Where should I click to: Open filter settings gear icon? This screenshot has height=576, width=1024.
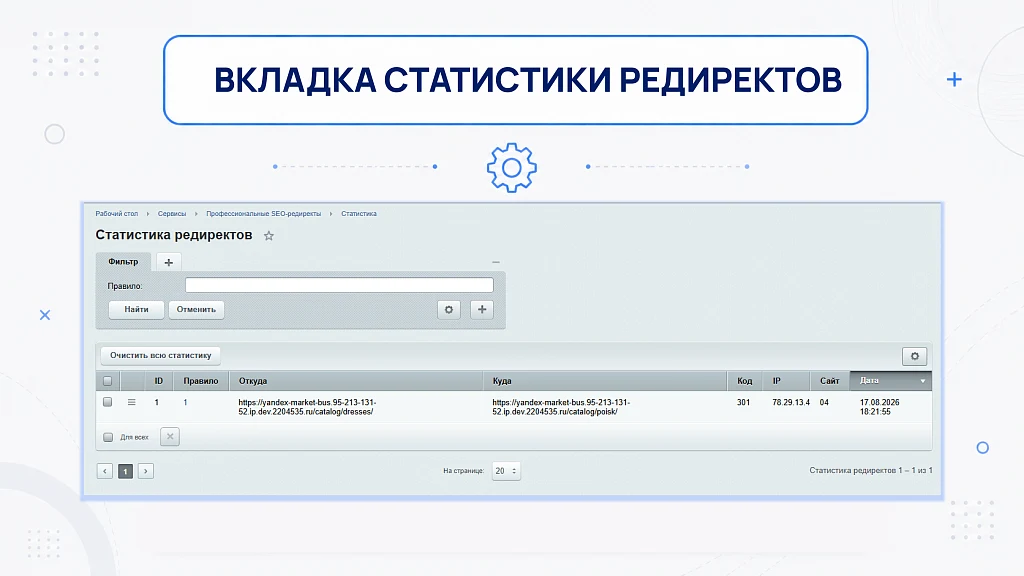[449, 310]
